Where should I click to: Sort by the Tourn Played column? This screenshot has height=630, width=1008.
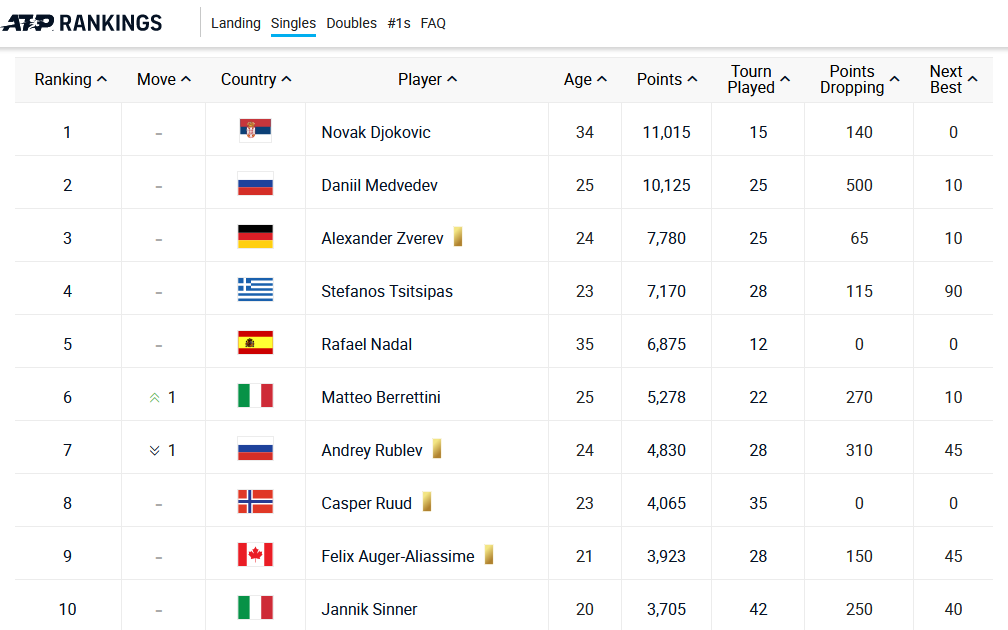[759, 79]
